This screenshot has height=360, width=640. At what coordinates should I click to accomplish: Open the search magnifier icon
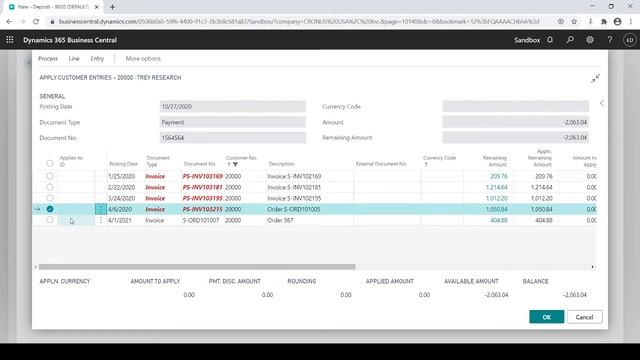coord(570,40)
